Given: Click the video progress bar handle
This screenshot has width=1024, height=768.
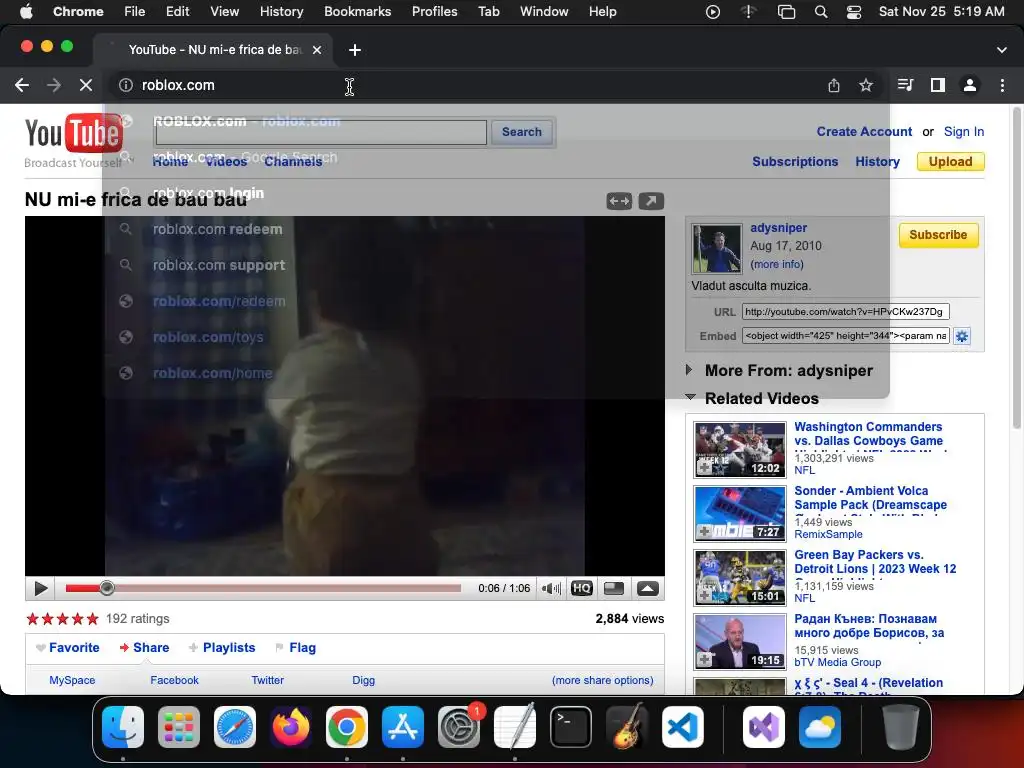Looking at the screenshot, I should pos(107,588).
